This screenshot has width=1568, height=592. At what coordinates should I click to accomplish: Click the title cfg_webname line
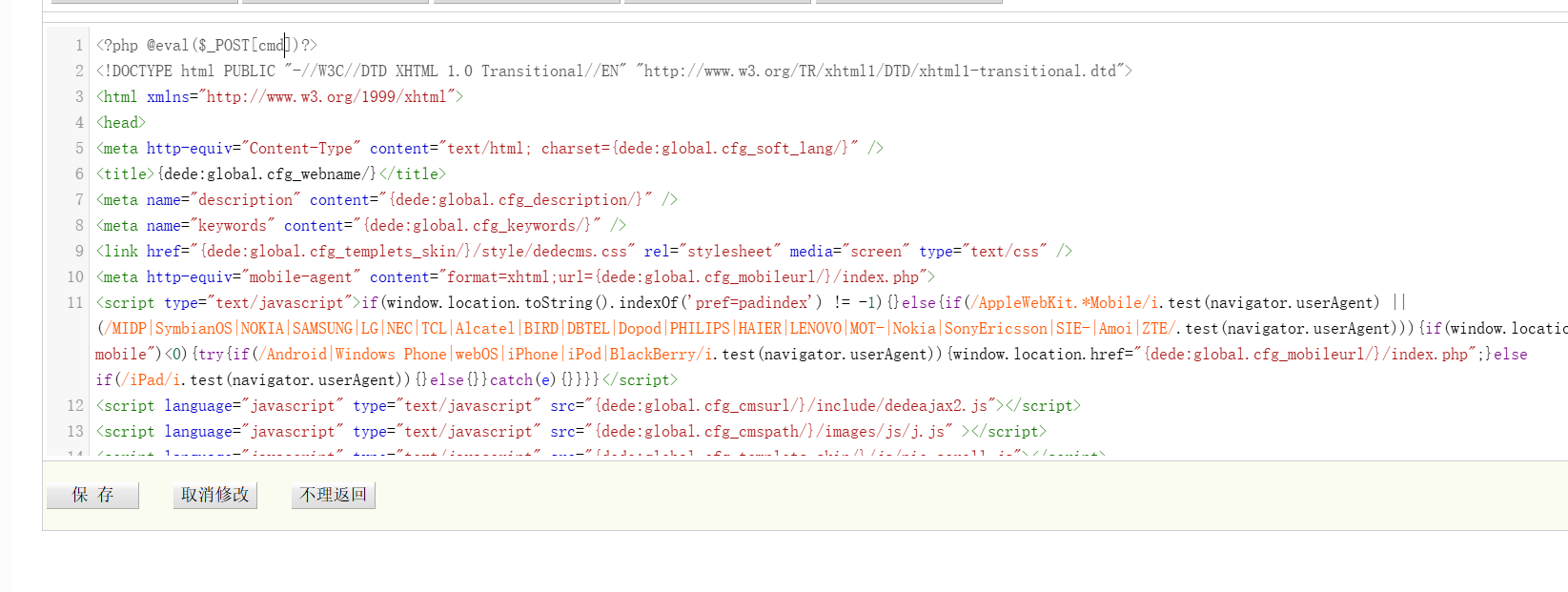[x=271, y=174]
